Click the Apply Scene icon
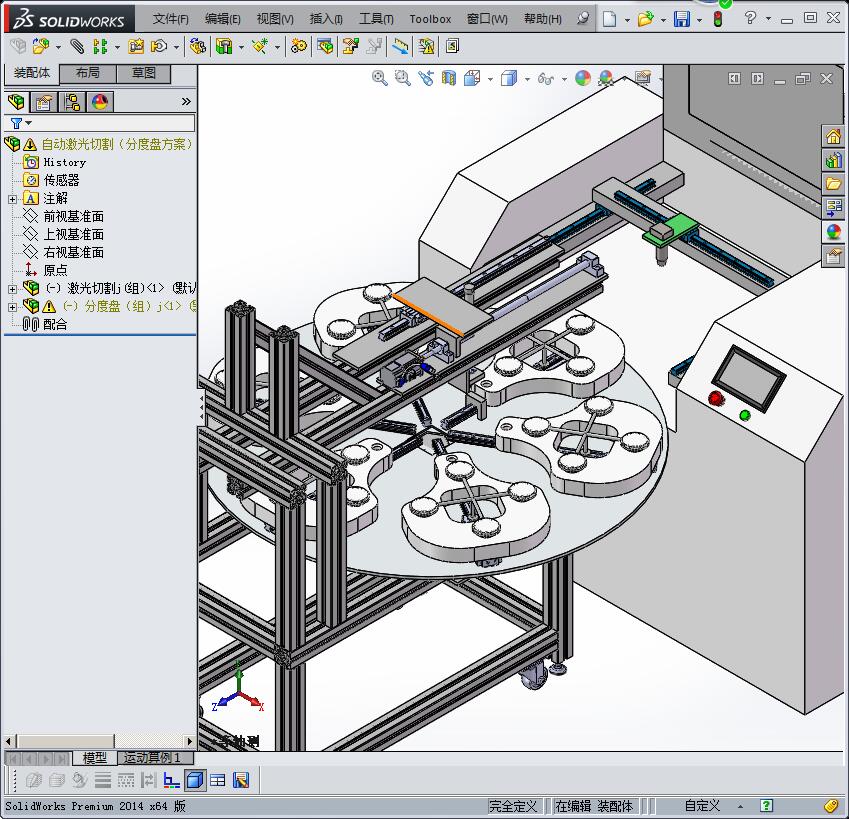849x819 pixels. tap(606, 78)
